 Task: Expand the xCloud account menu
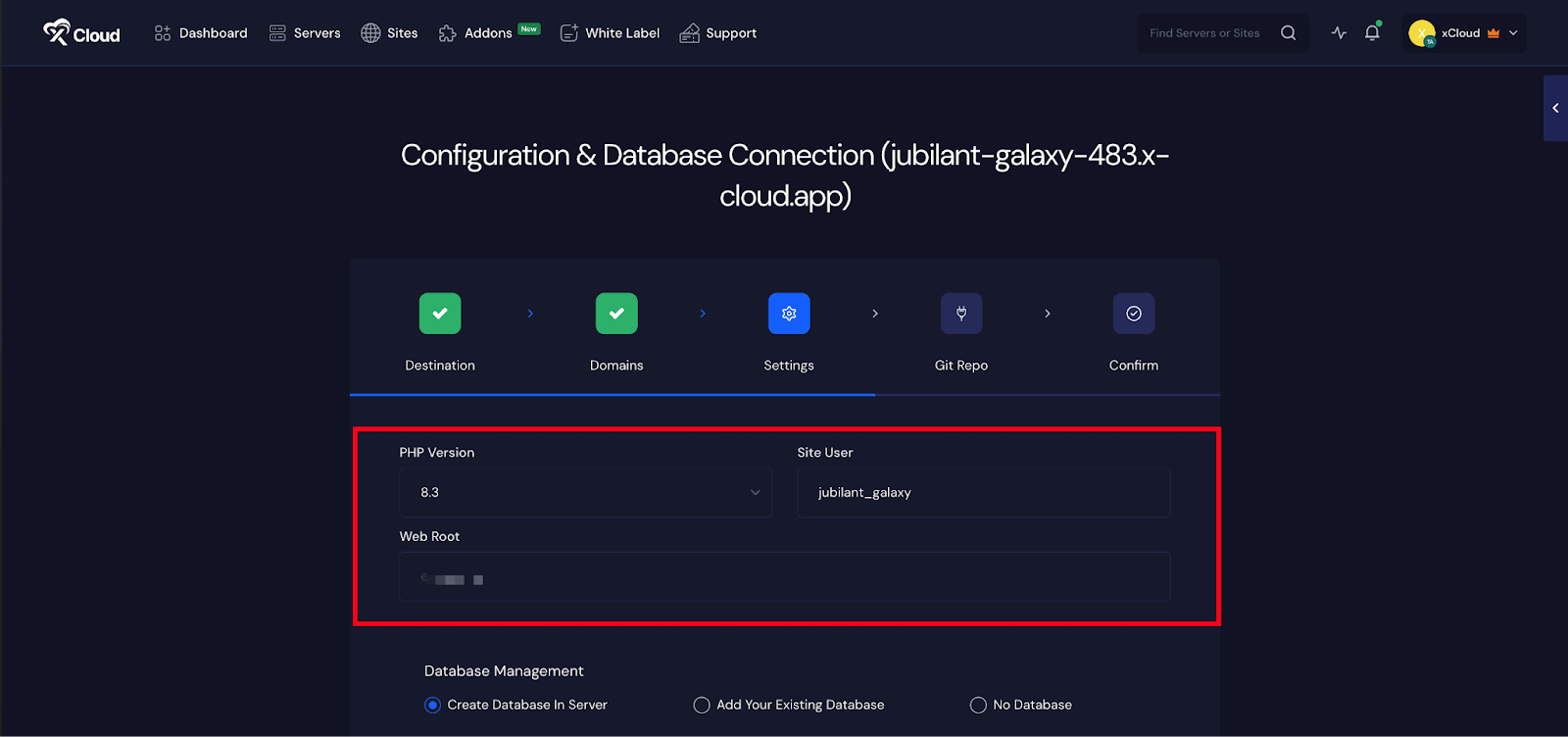tap(1466, 33)
